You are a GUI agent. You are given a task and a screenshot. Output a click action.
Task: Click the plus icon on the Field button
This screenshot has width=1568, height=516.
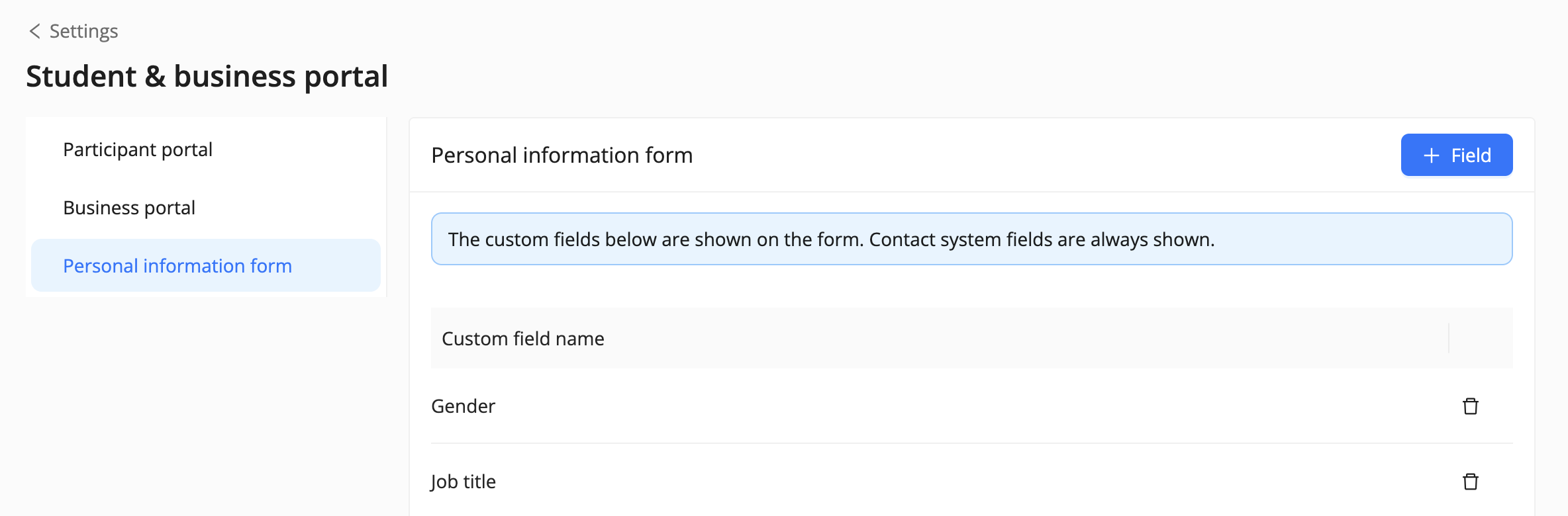[x=1432, y=155]
